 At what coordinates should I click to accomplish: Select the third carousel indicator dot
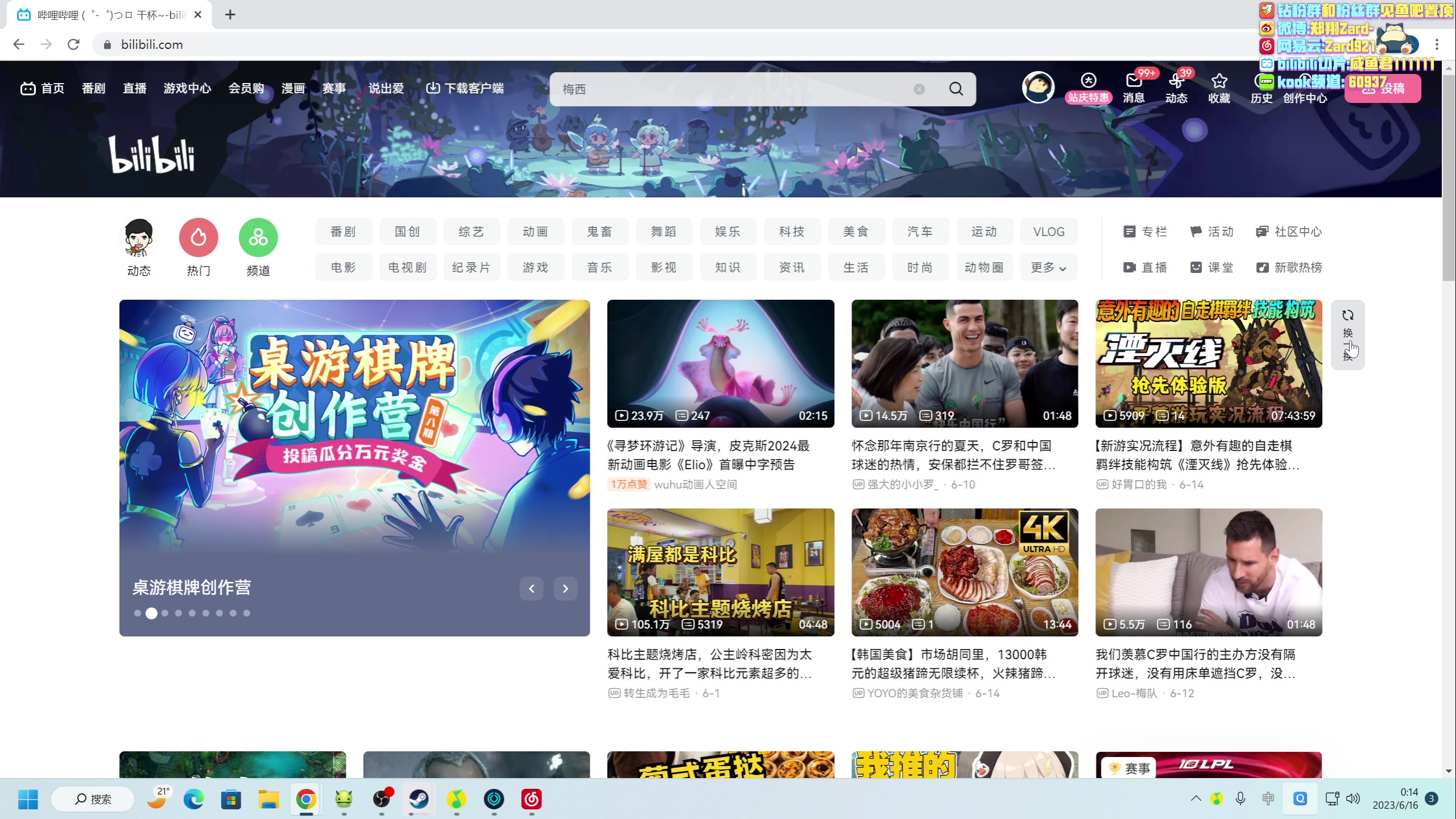(165, 613)
